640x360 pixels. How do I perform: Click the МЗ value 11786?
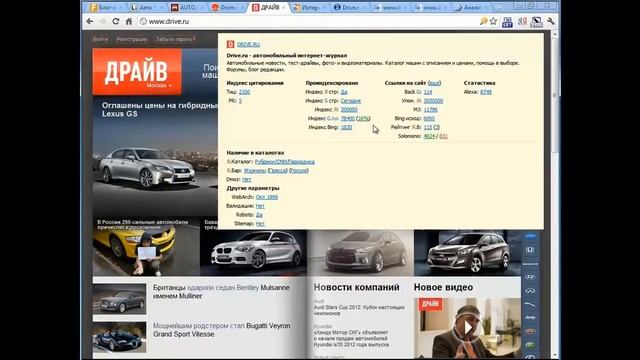pos(430,109)
